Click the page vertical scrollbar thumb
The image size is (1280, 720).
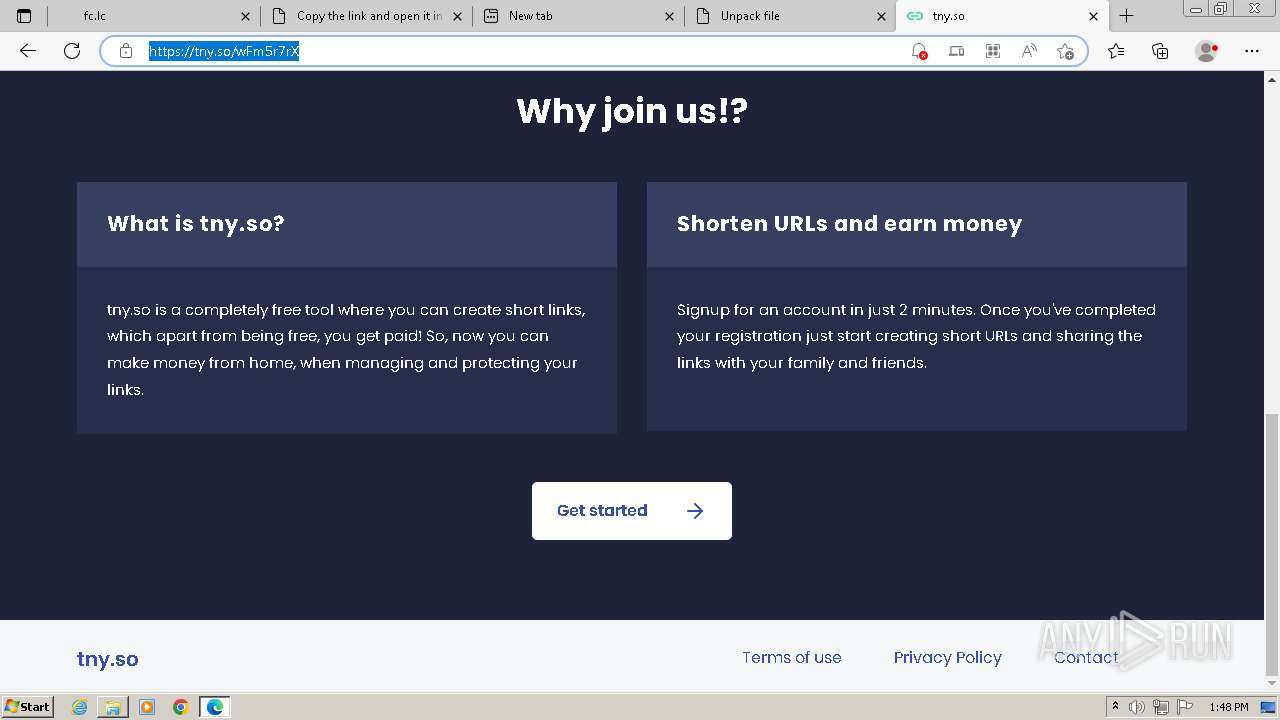pos(1272,545)
